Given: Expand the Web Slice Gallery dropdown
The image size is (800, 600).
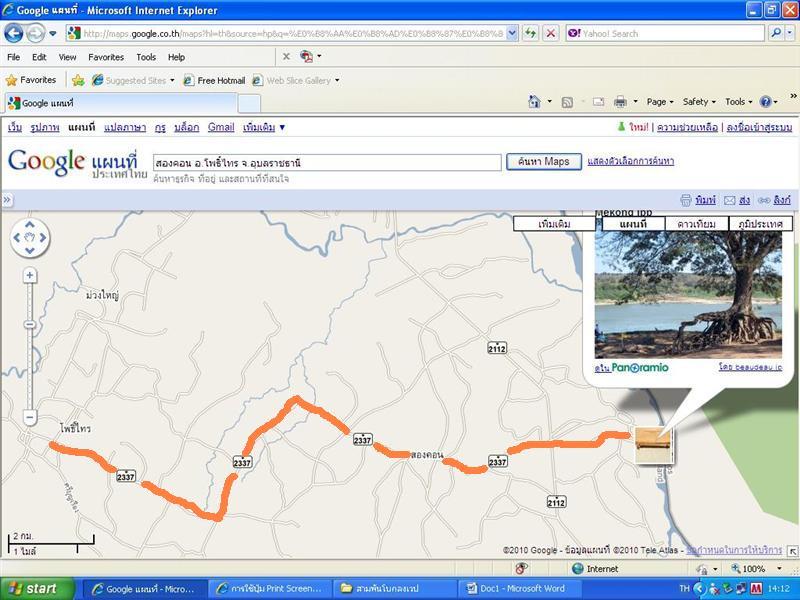Looking at the screenshot, I should click(337, 81).
